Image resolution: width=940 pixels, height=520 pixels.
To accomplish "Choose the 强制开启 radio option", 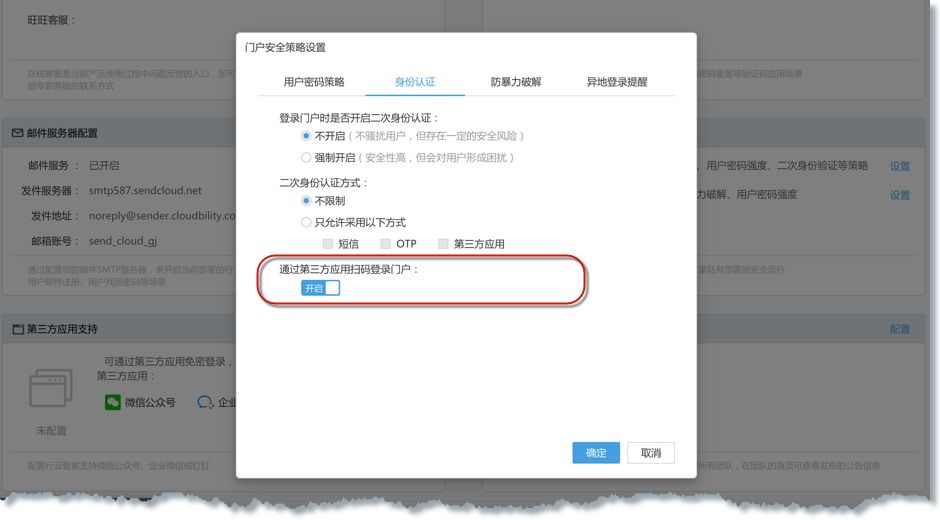I will (x=306, y=158).
